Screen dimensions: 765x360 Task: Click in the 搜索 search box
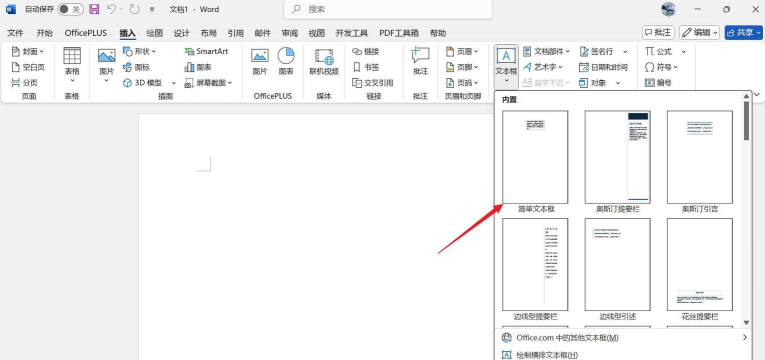click(x=388, y=9)
